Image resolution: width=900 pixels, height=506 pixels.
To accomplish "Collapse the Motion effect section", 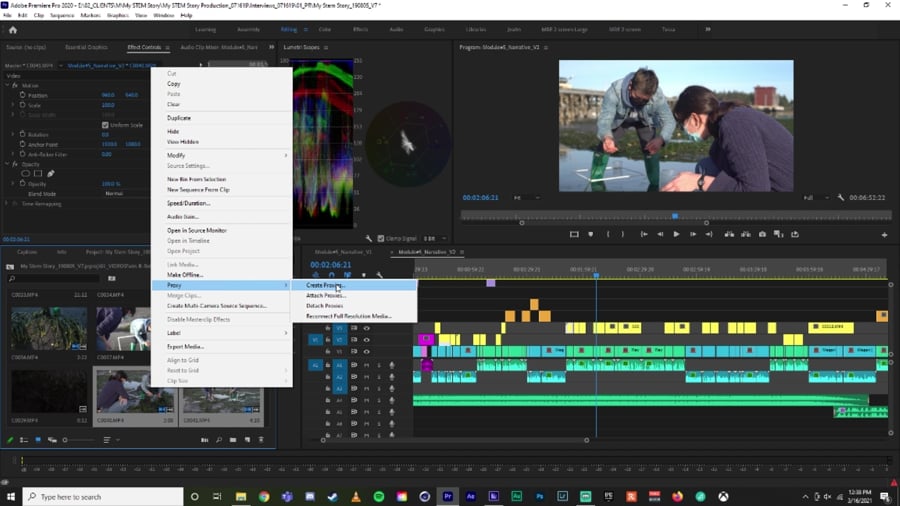I will point(7,85).
